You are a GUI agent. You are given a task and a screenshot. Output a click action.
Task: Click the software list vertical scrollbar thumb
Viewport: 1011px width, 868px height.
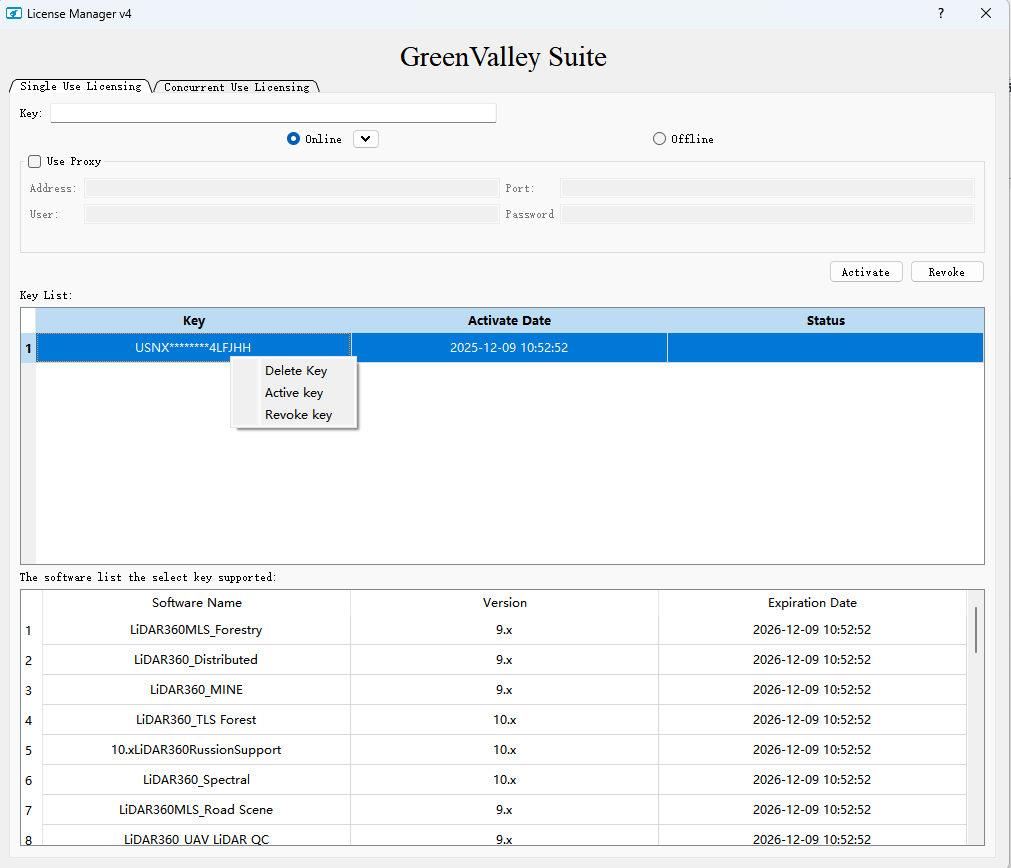(x=976, y=629)
